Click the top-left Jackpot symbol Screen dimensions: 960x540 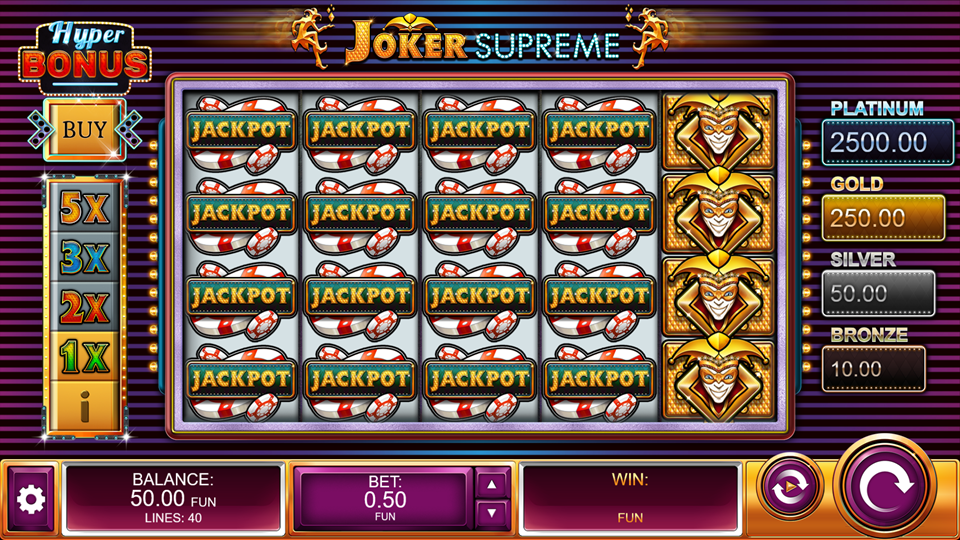click(x=241, y=133)
